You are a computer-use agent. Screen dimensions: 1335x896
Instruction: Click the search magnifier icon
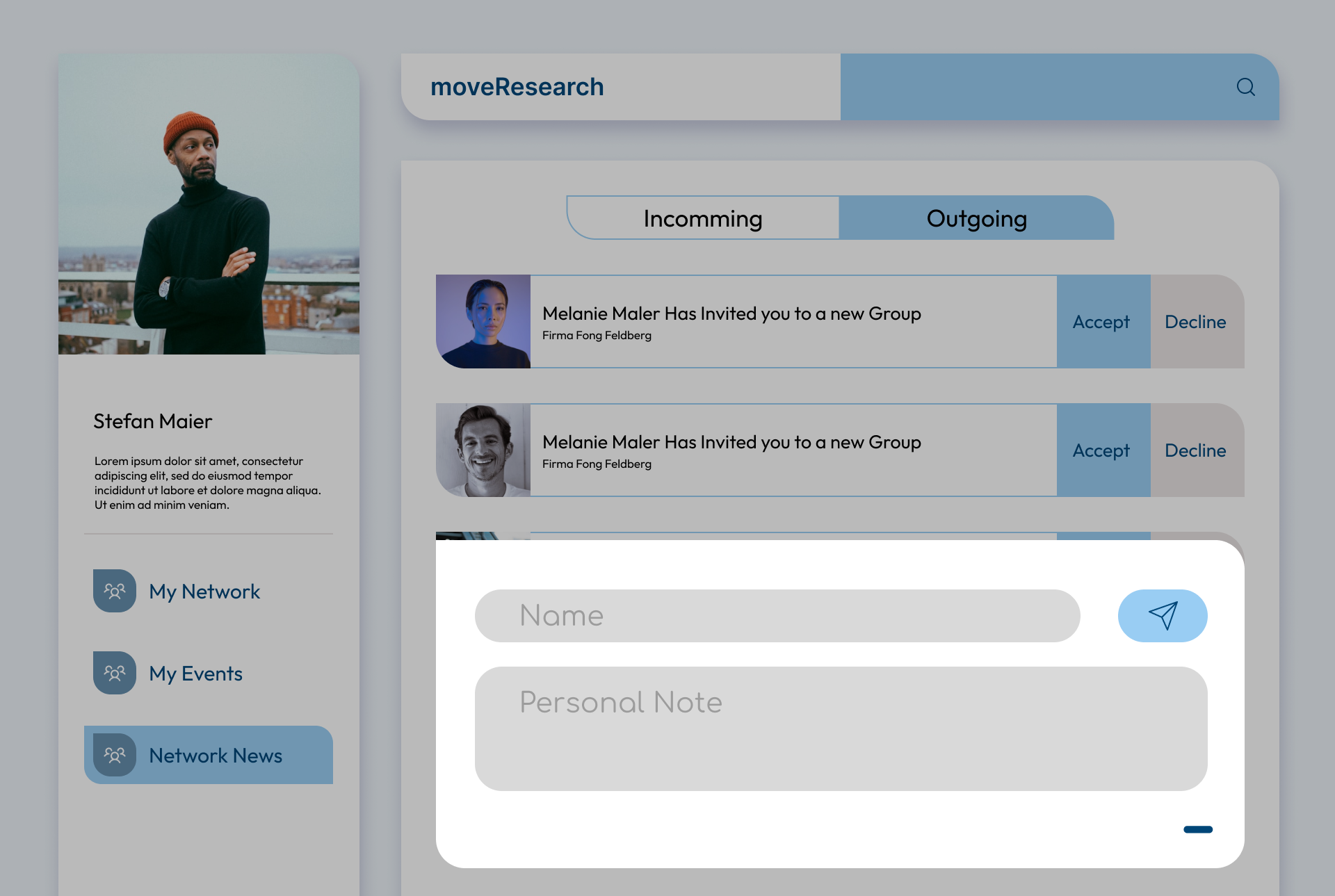click(1245, 87)
